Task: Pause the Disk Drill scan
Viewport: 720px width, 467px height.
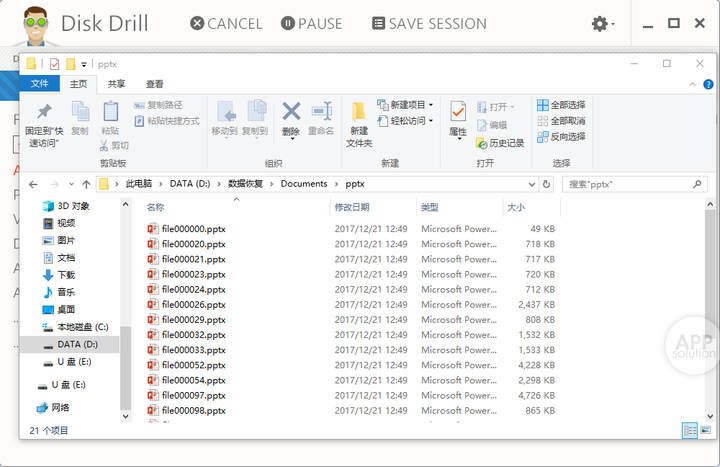Action: pos(311,23)
